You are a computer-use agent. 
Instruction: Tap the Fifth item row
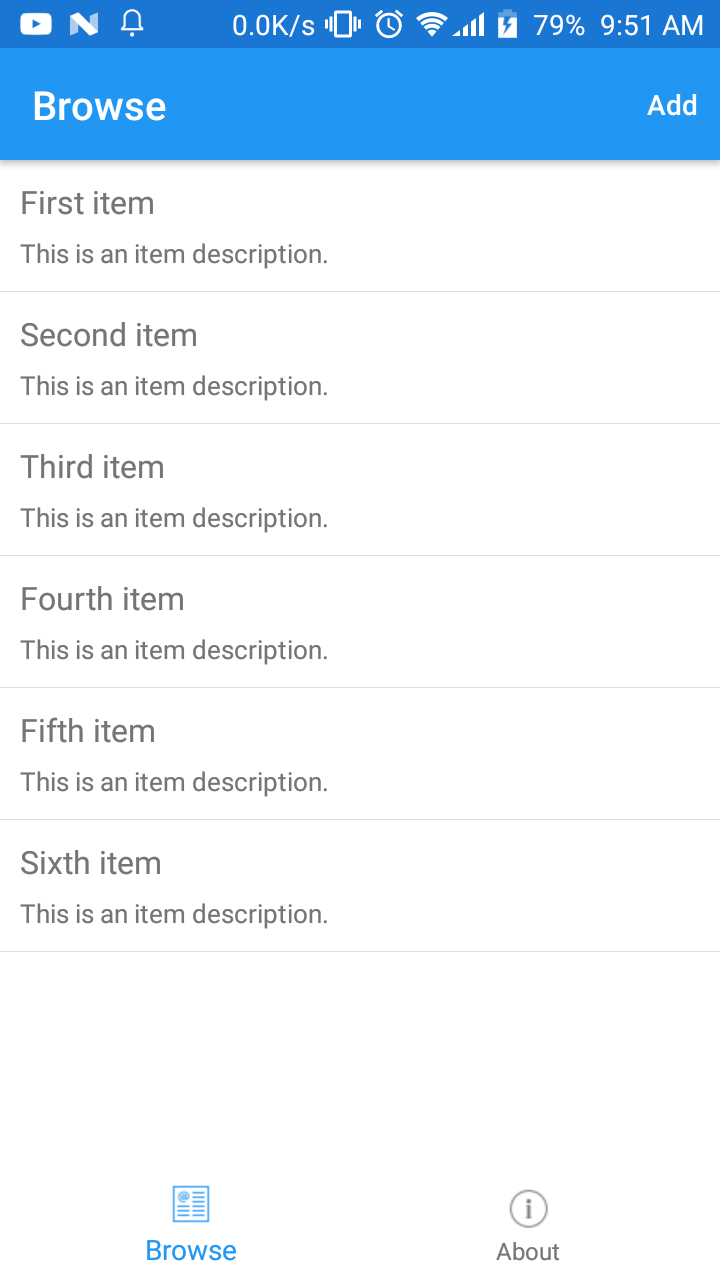pos(360,755)
